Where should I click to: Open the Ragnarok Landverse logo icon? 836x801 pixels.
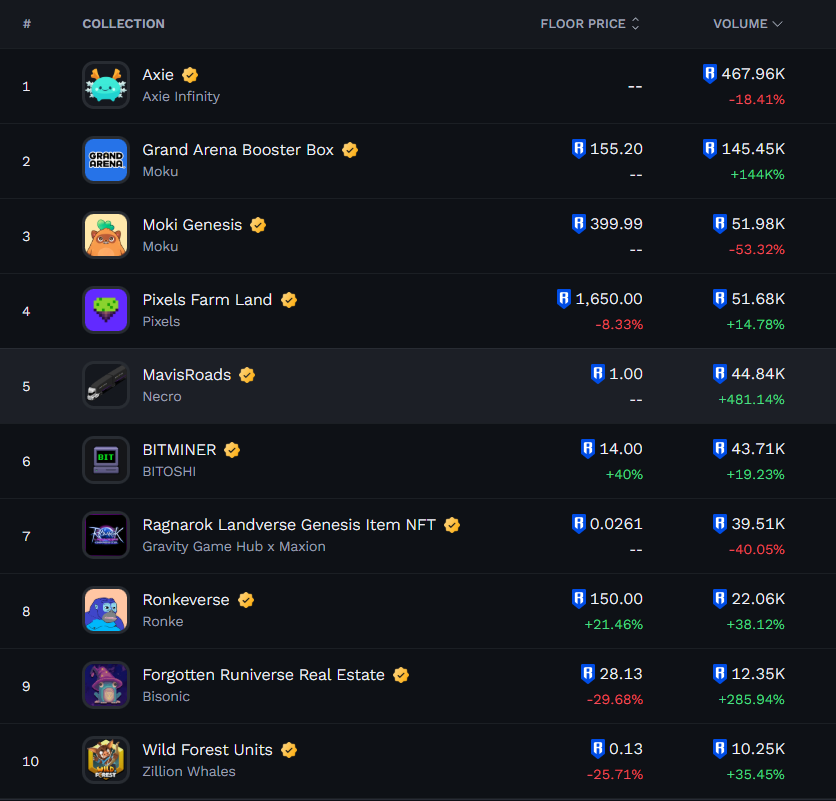106,535
